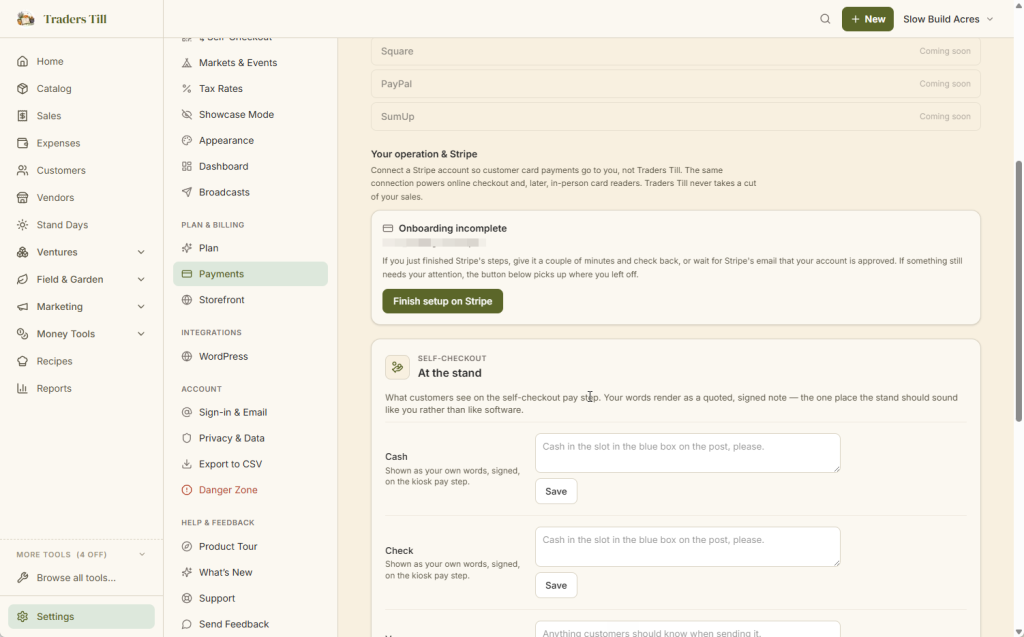Screen dimensions: 1024x637
Task: Open the Product Tour link
Action: tap(250, 546)
